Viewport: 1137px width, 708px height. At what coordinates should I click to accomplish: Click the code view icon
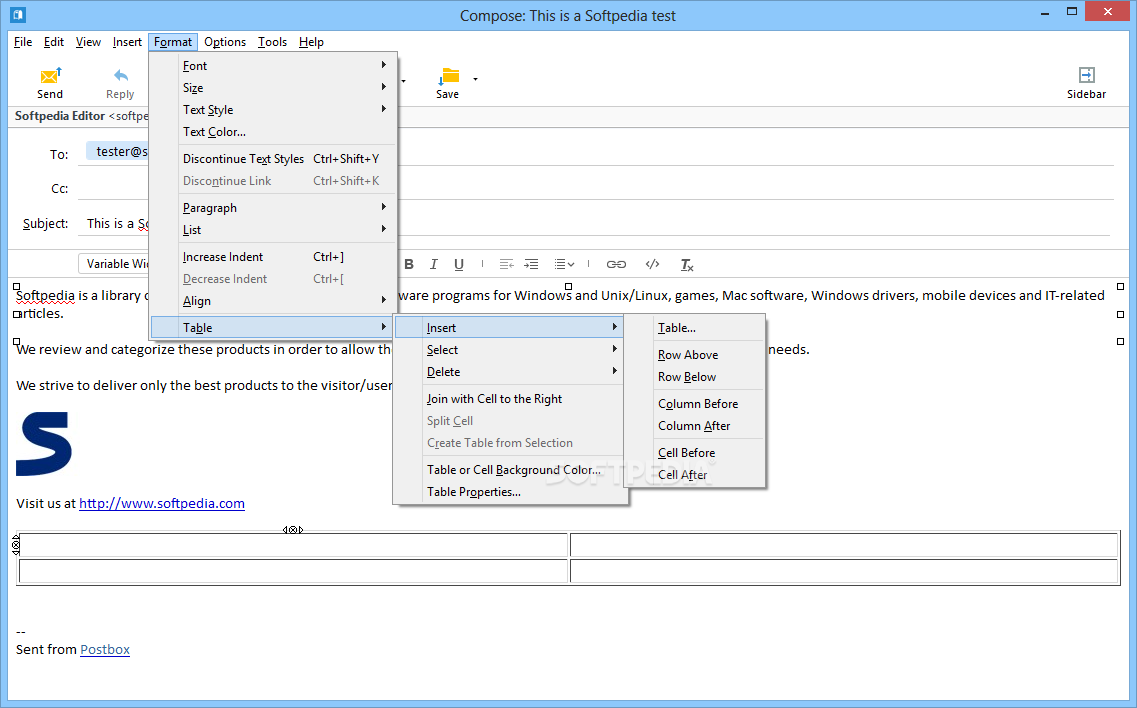tap(653, 264)
